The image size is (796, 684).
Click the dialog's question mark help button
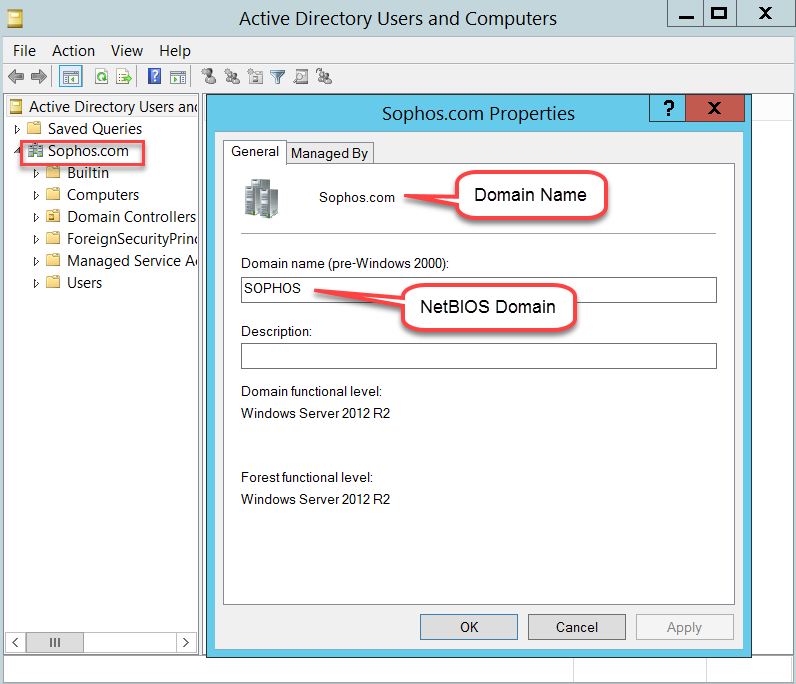click(x=668, y=108)
